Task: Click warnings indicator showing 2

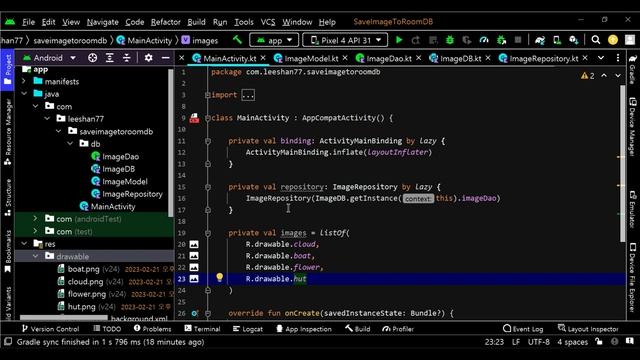Action: pyautogui.click(x=588, y=76)
